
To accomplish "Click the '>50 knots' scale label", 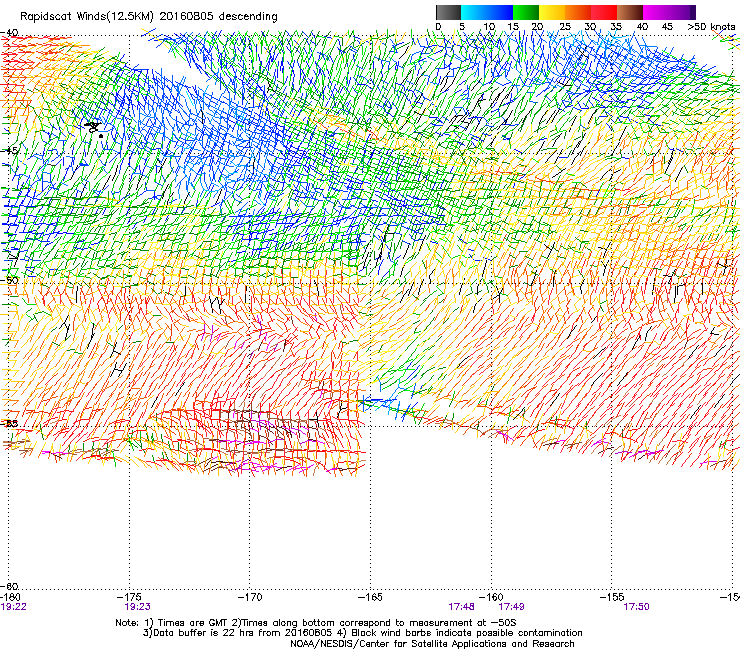I will point(711,27).
